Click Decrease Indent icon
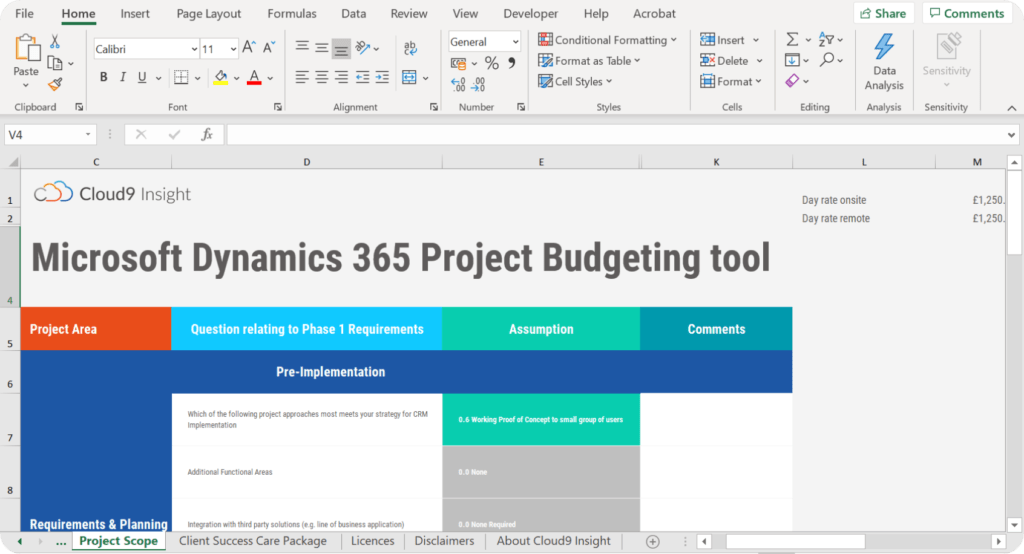This screenshot has height=554, width=1024. 362,78
